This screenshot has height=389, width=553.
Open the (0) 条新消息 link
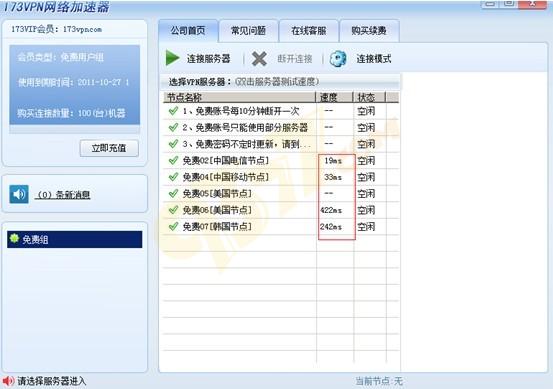(63, 195)
